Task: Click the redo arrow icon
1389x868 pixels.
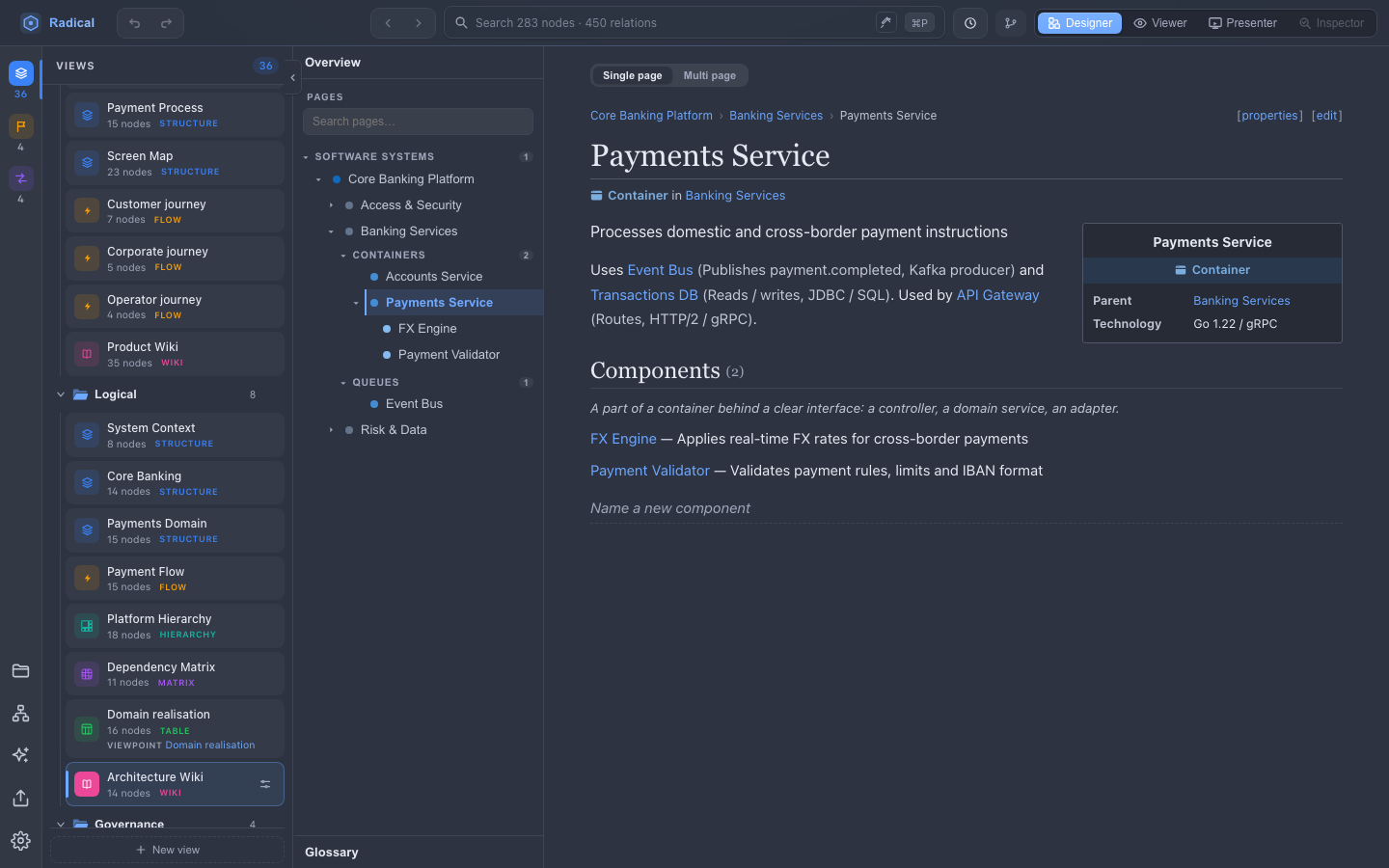Action: coord(166,23)
